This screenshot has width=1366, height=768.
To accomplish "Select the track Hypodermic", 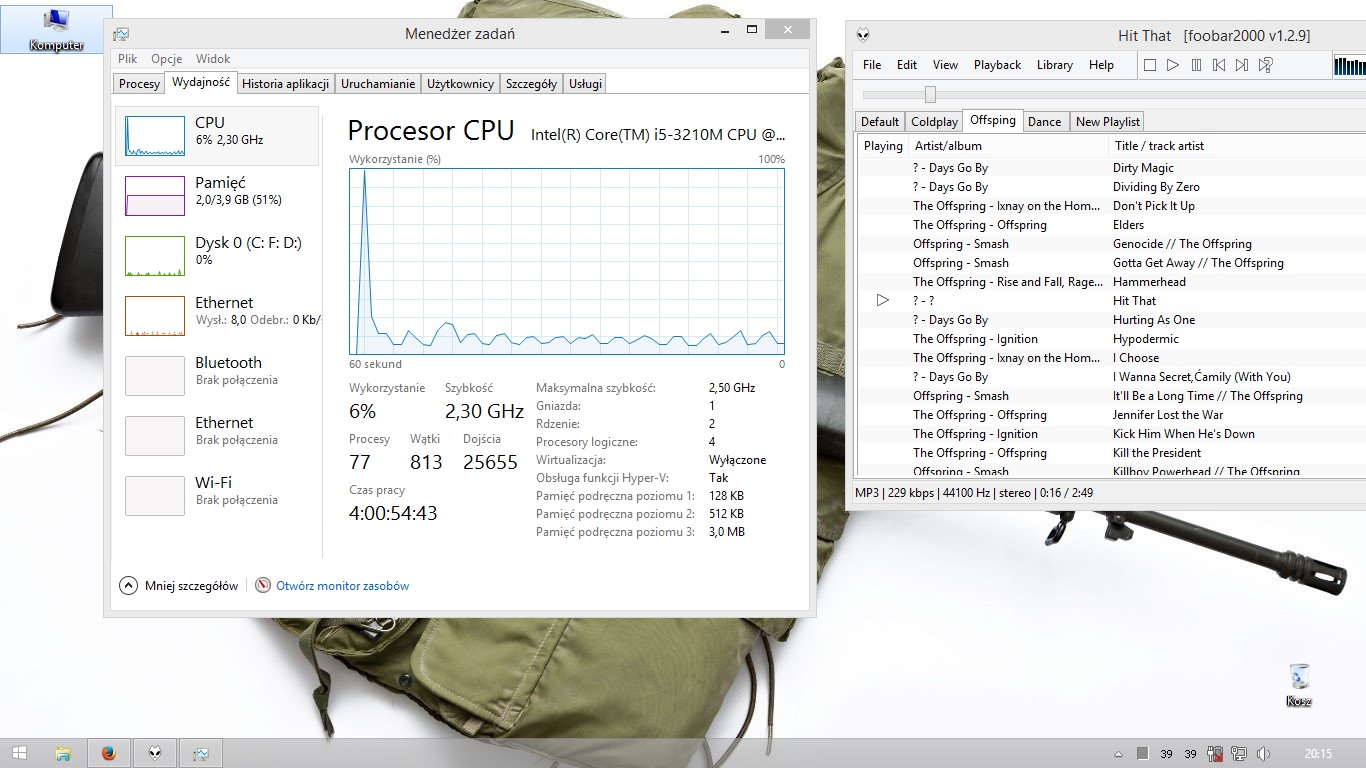I will tap(1146, 339).
